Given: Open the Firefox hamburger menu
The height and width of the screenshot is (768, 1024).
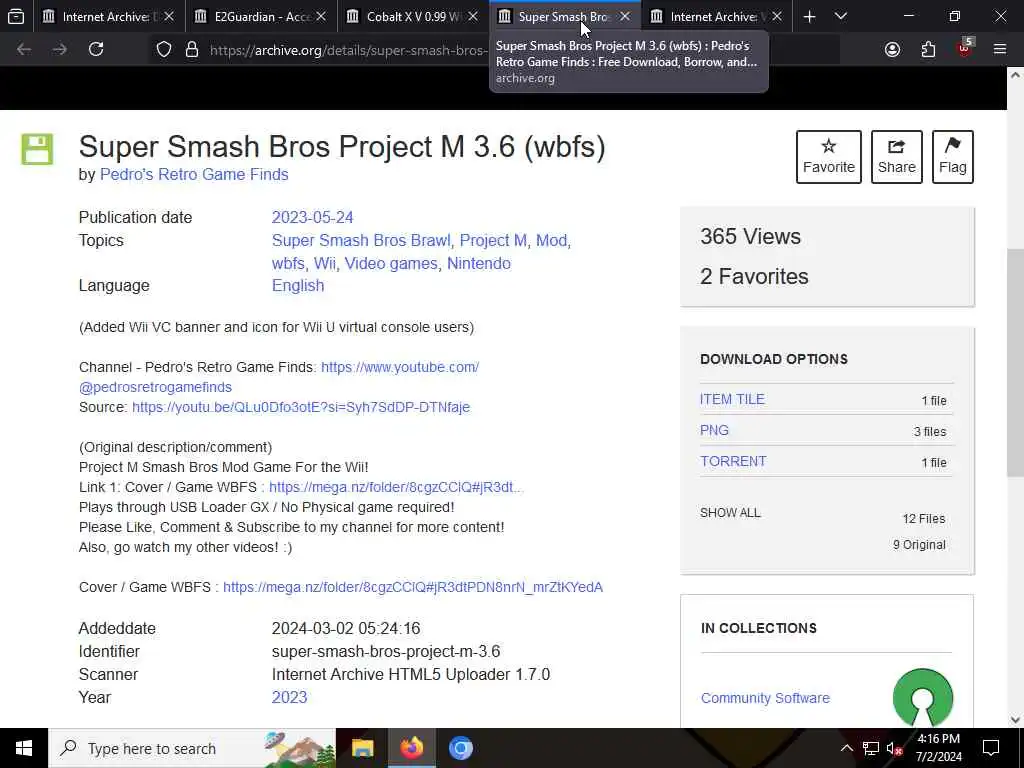Looking at the screenshot, I should pyautogui.click(x=1000, y=50).
